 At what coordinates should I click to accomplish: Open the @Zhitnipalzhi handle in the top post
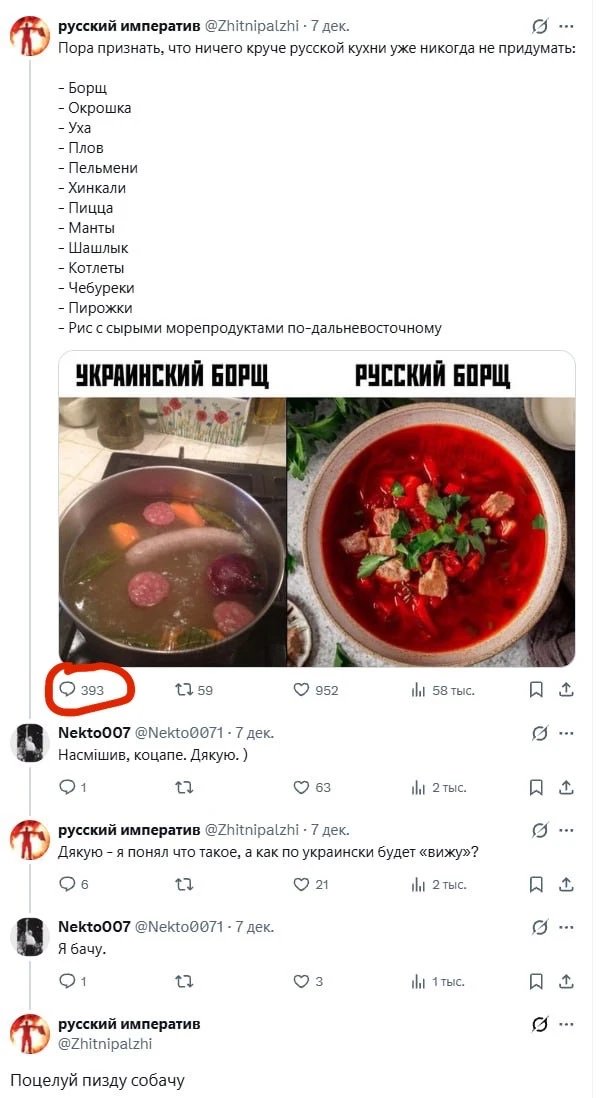click(x=251, y=26)
